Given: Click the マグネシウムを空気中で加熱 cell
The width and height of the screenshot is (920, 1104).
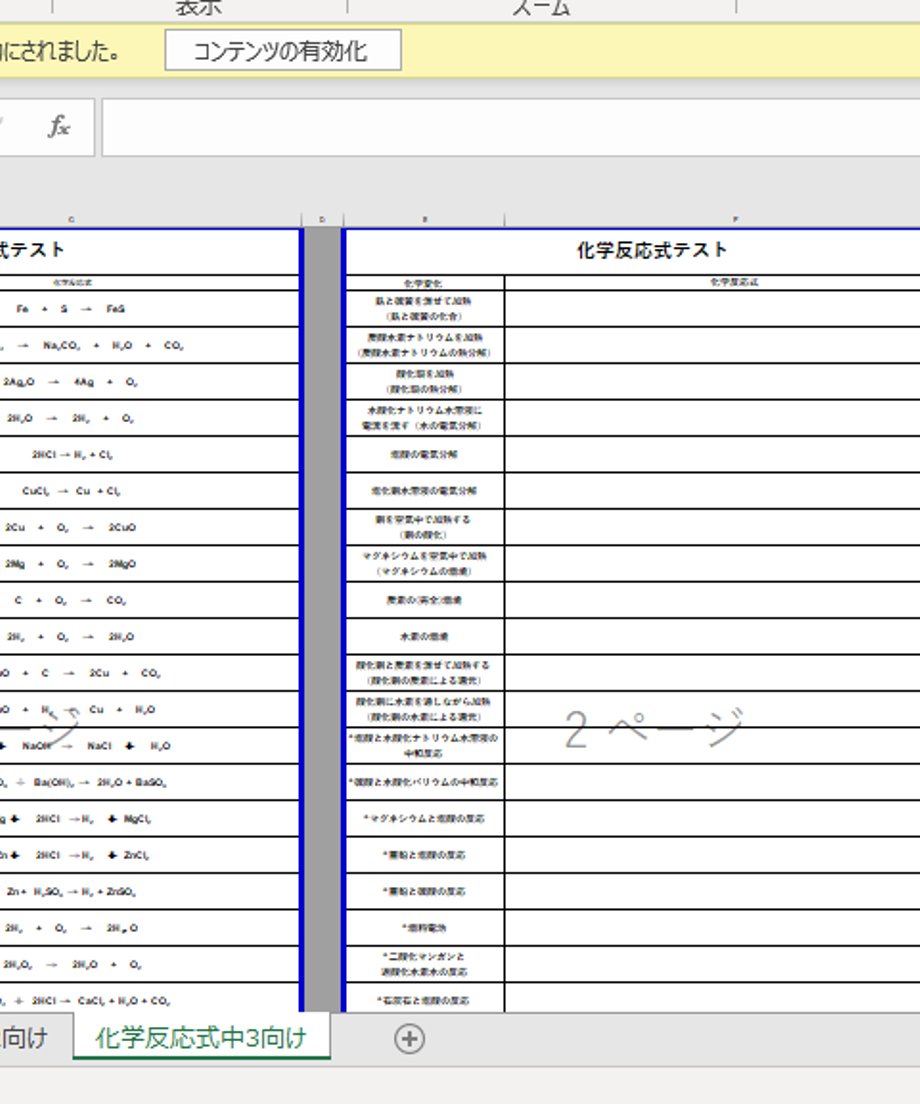Looking at the screenshot, I should [425, 564].
